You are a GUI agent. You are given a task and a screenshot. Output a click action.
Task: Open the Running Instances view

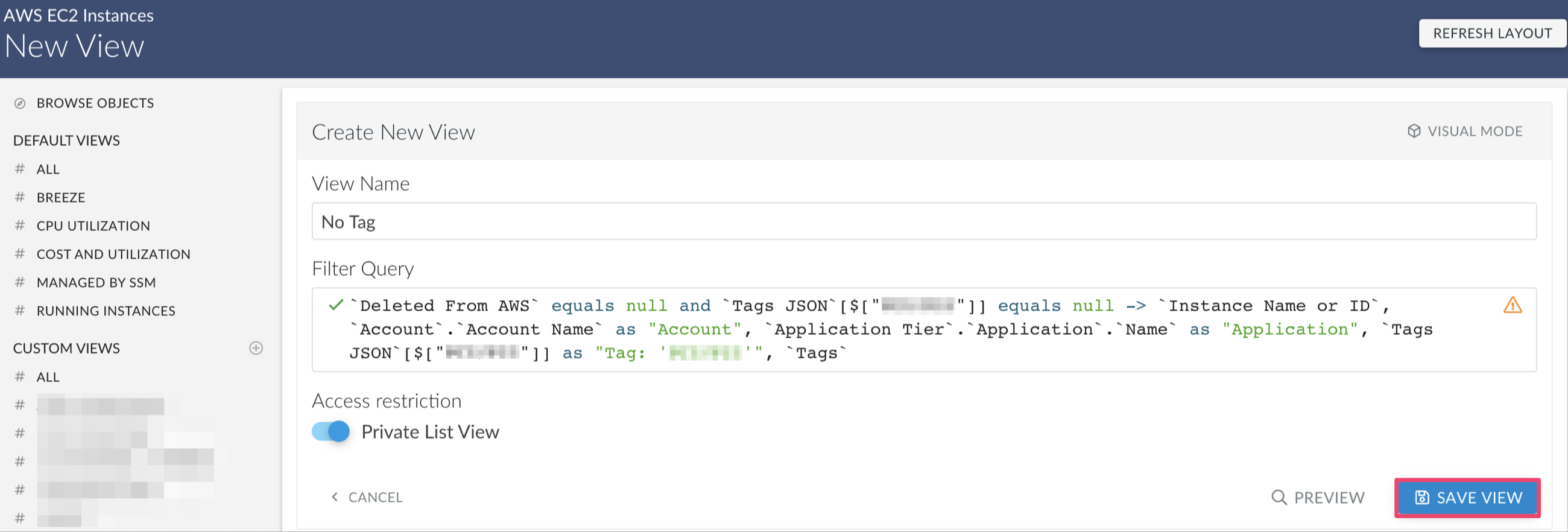(106, 311)
